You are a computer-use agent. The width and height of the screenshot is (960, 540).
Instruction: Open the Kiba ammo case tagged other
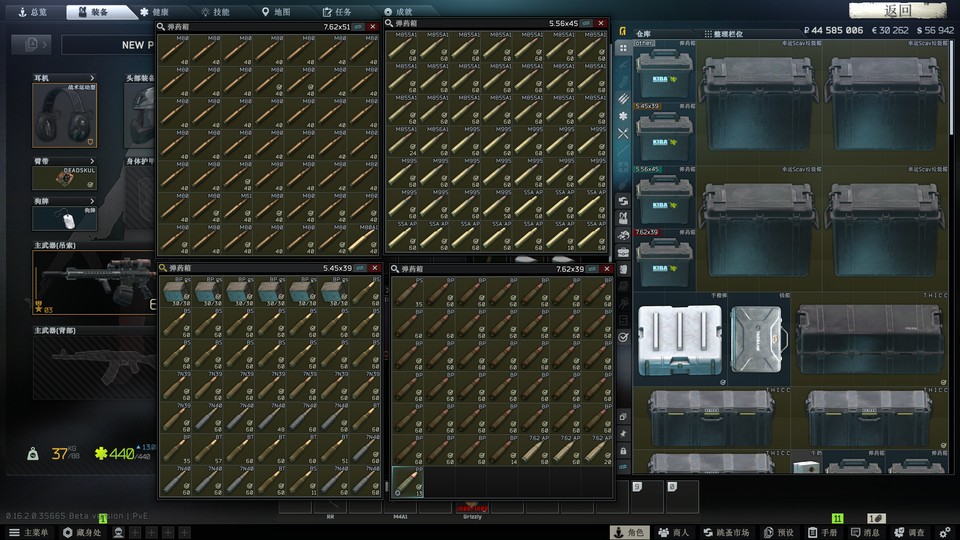(664, 72)
